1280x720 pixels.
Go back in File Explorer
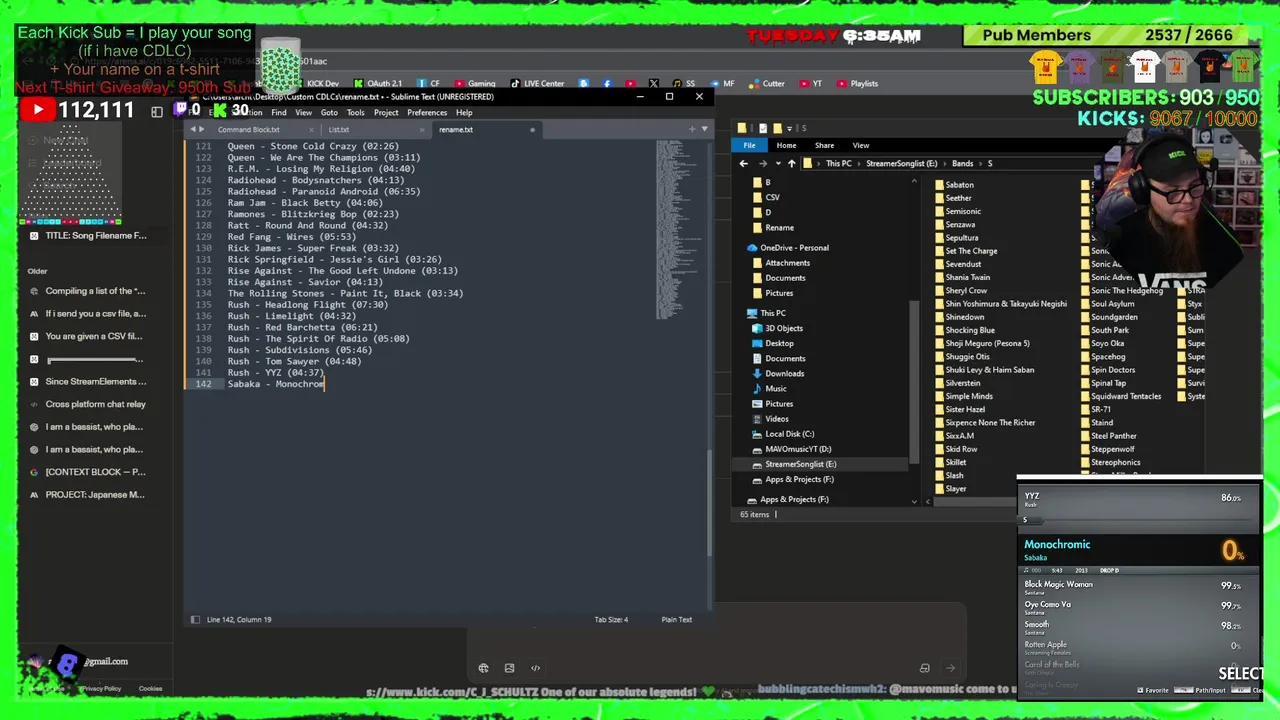(x=743, y=163)
